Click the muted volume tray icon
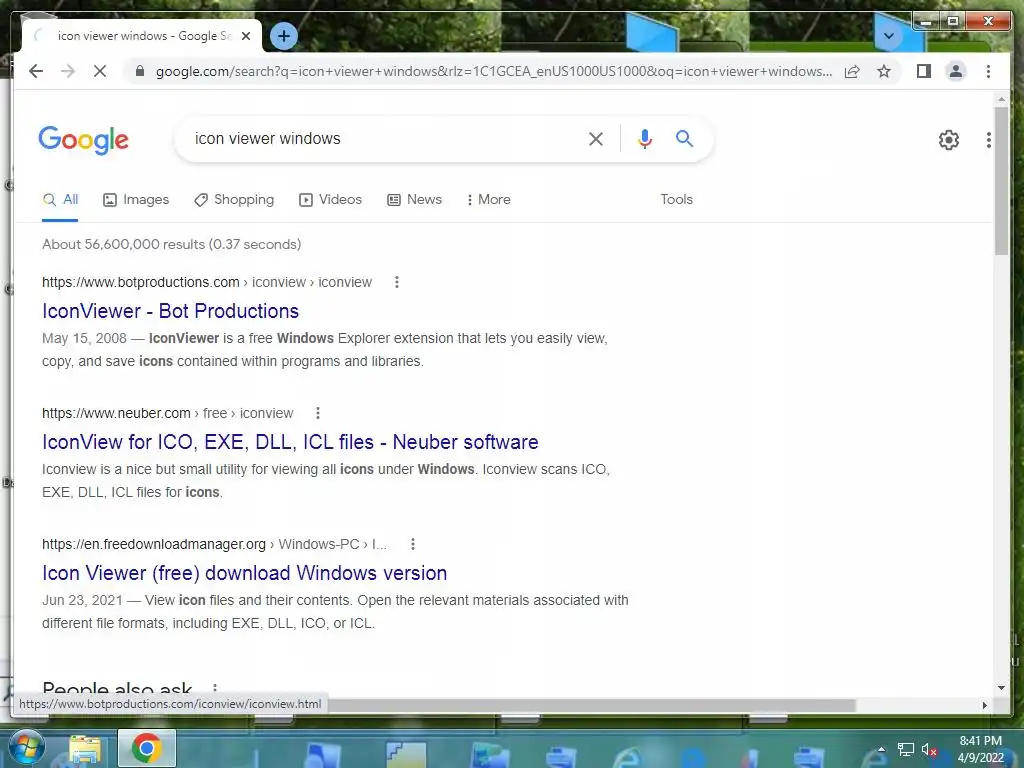1024x768 pixels. pyautogui.click(x=929, y=750)
